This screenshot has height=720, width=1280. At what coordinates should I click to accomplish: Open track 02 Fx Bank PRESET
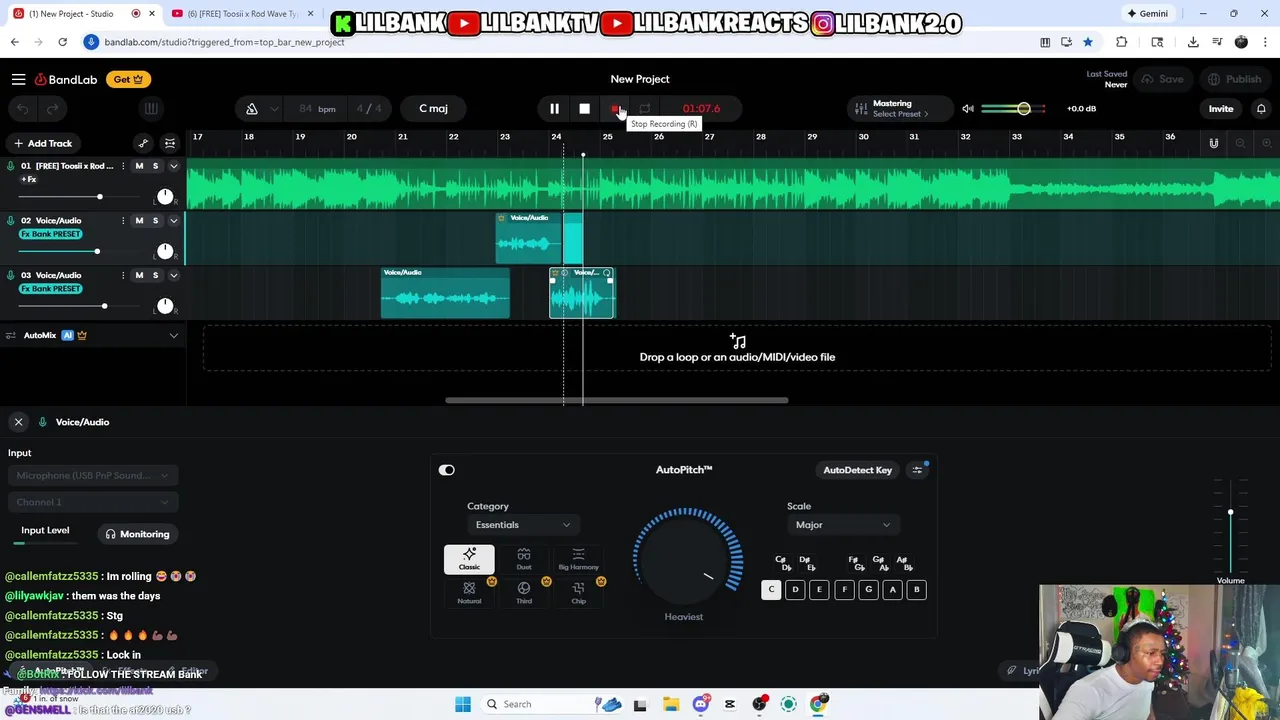(x=51, y=234)
